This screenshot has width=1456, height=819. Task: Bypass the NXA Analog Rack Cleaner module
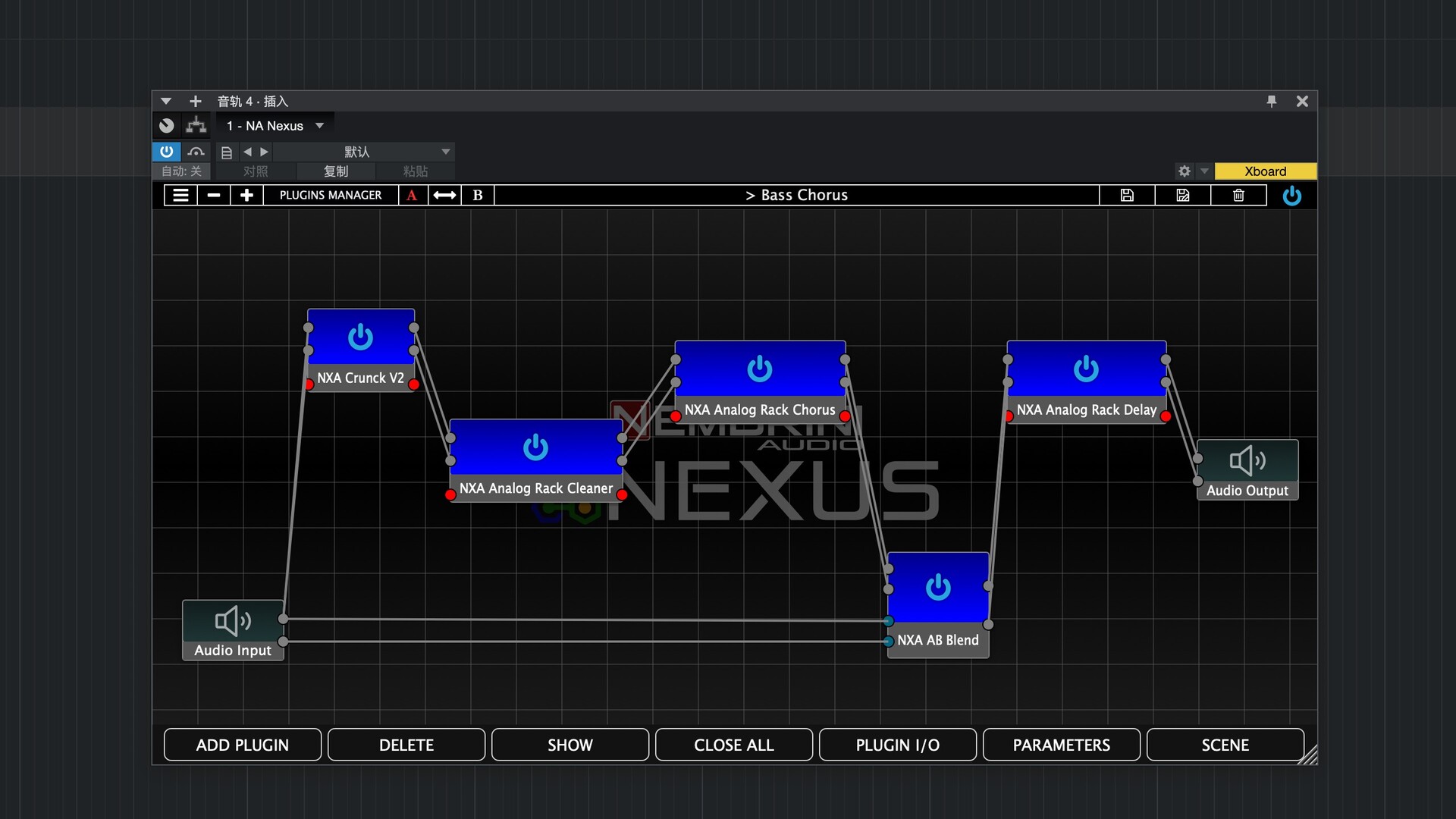click(x=535, y=447)
